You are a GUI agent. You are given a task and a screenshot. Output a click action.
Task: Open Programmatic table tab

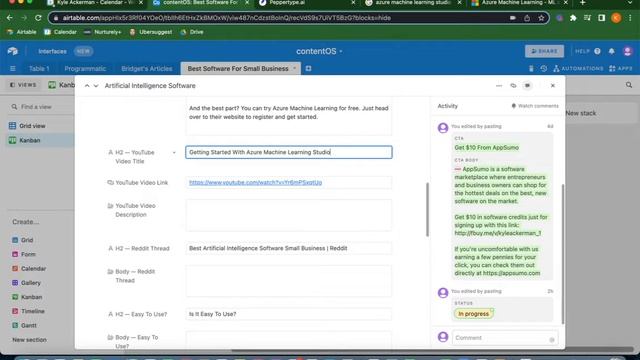point(85,69)
